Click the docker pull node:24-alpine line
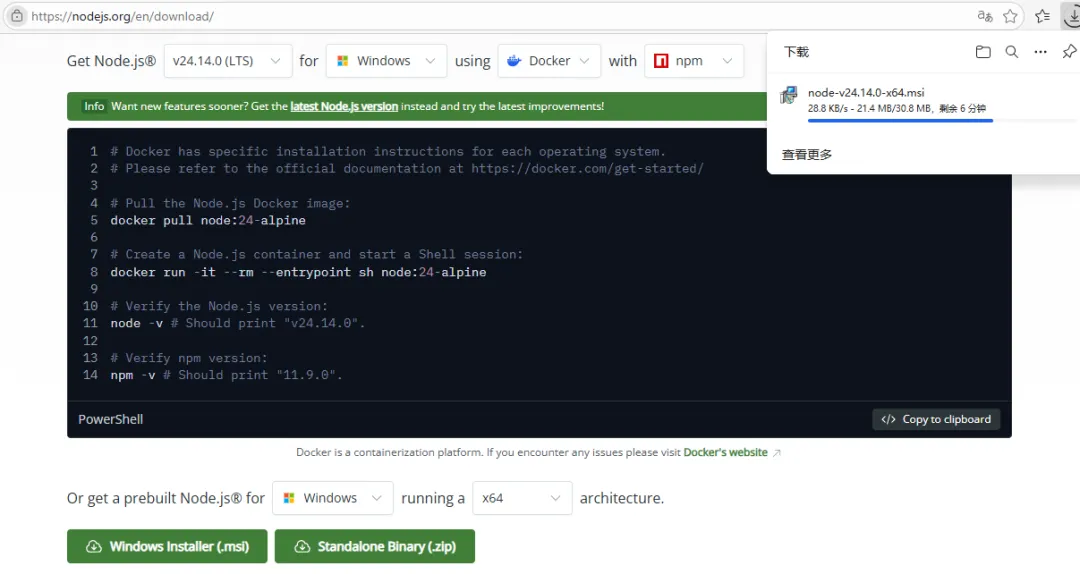 click(x=208, y=221)
